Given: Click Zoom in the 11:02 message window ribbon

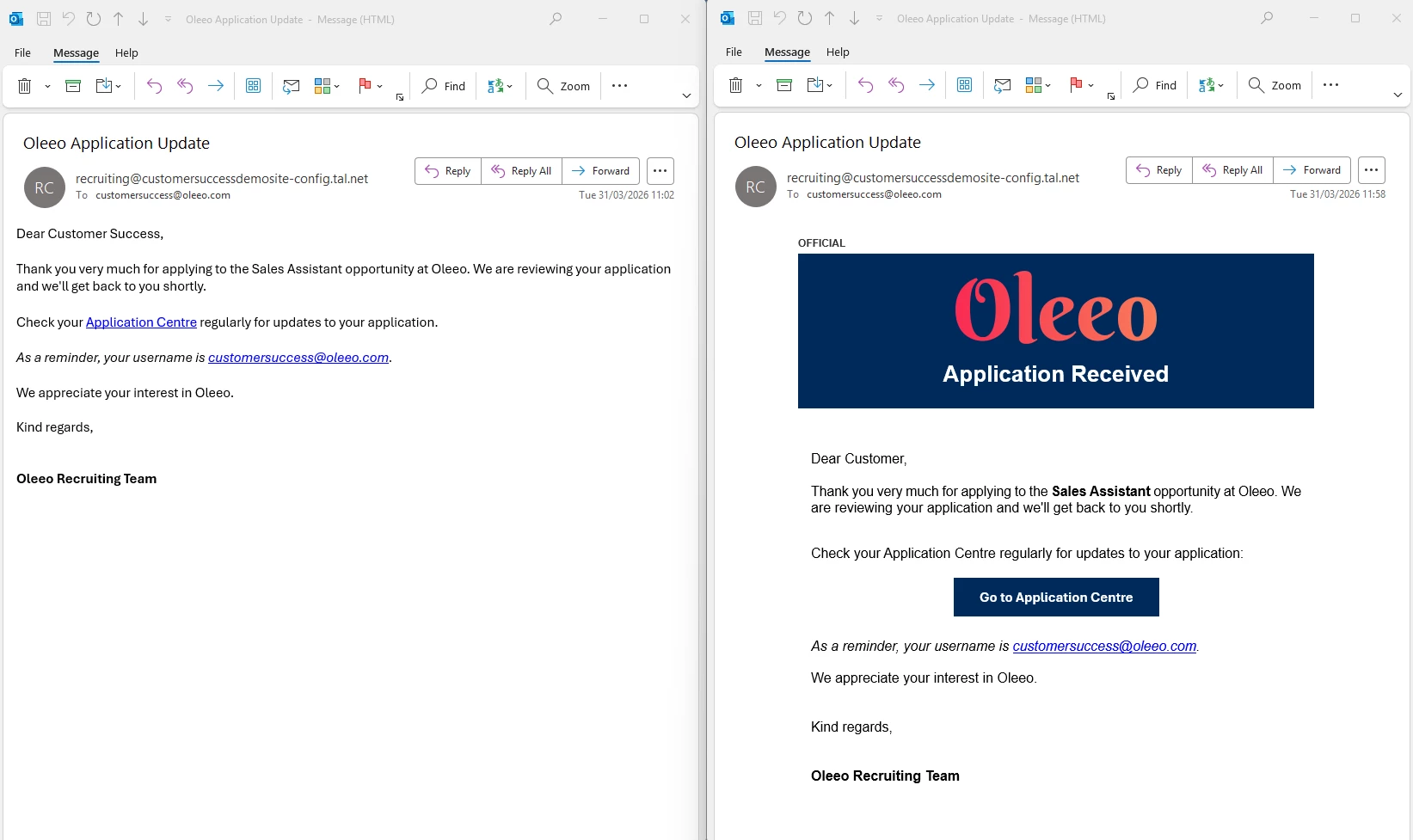Looking at the screenshot, I should click(564, 86).
